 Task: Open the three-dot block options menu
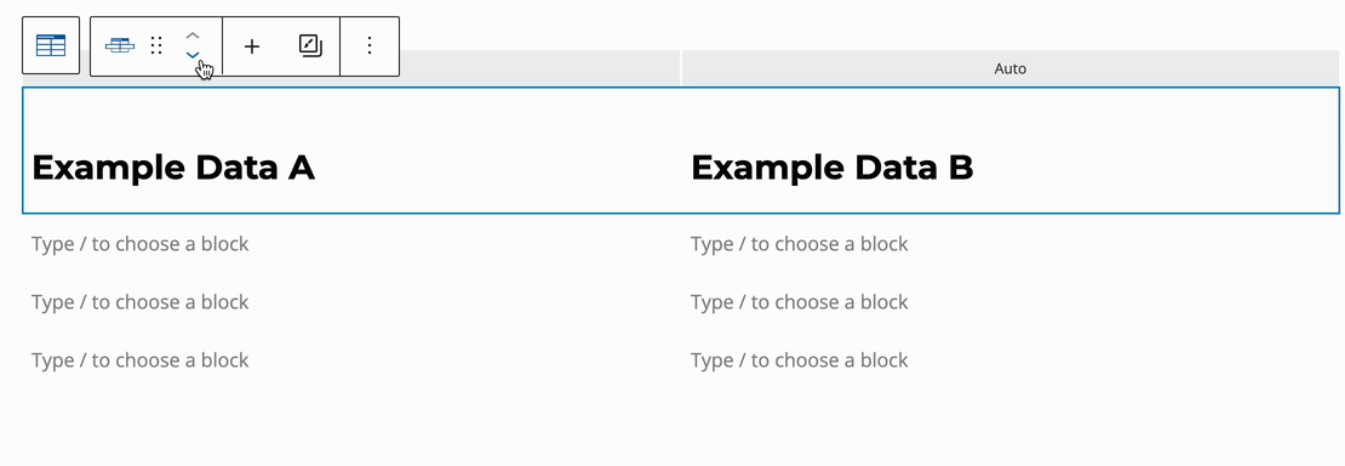(369, 46)
